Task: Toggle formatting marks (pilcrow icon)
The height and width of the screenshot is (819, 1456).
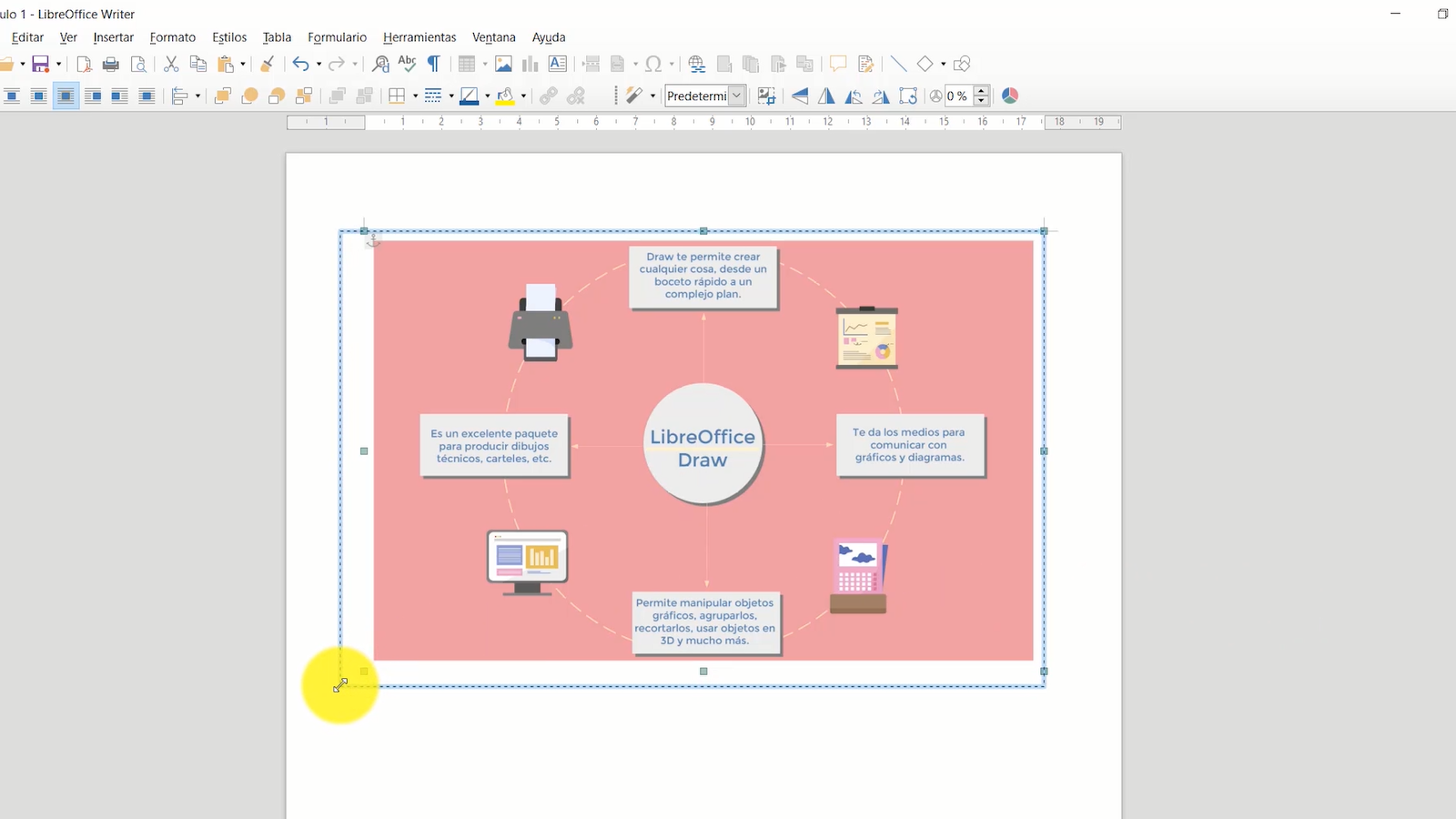Action: click(x=434, y=64)
